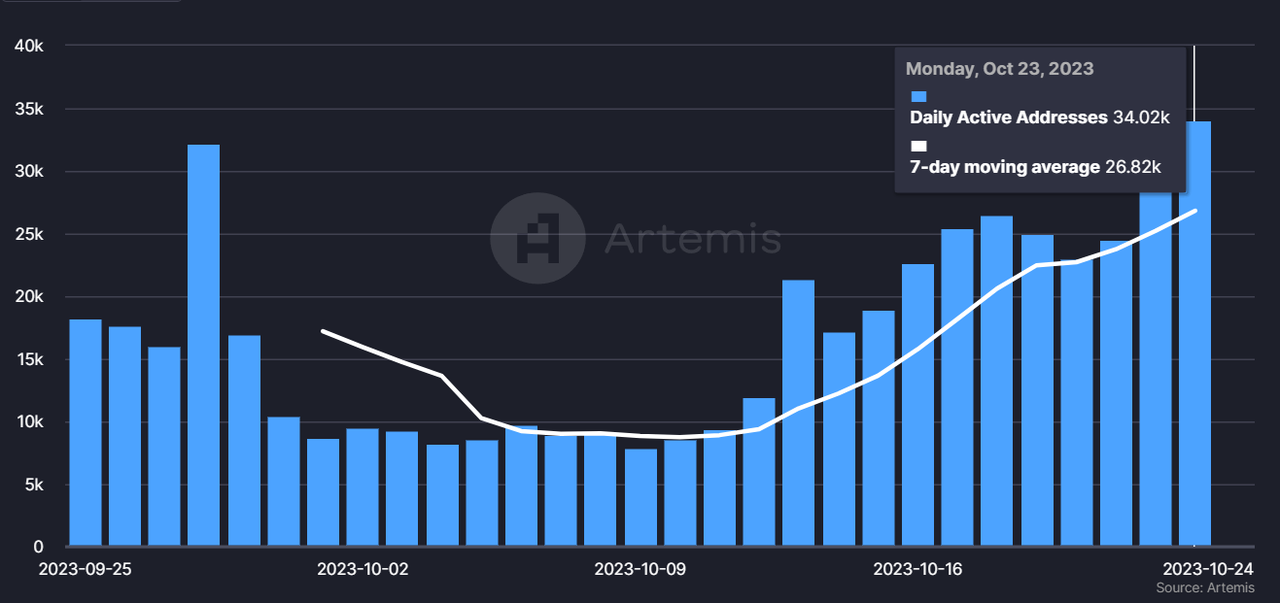Click the white 7-day moving average swatch

pos(919,146)
